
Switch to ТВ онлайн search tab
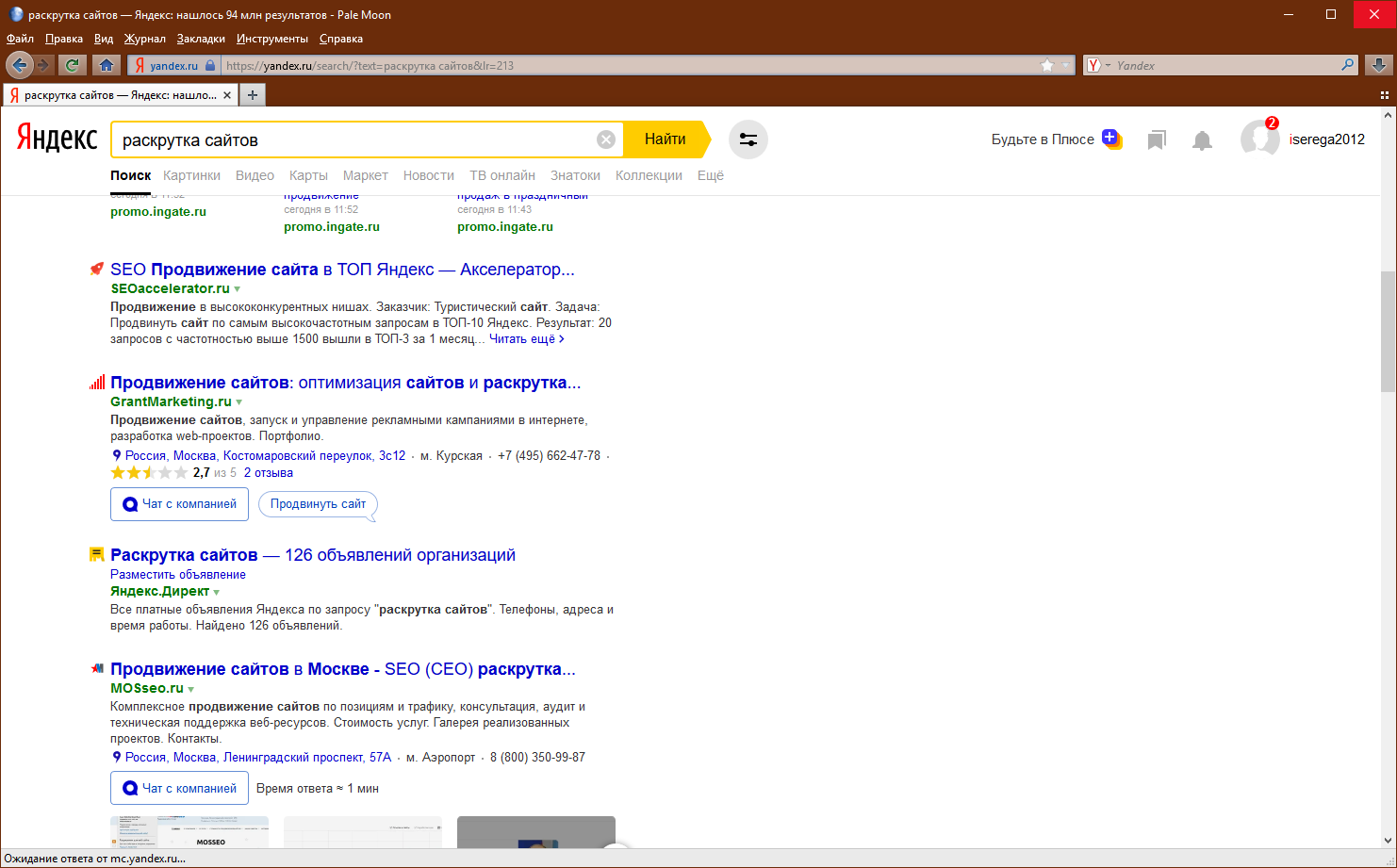[502, 175]
